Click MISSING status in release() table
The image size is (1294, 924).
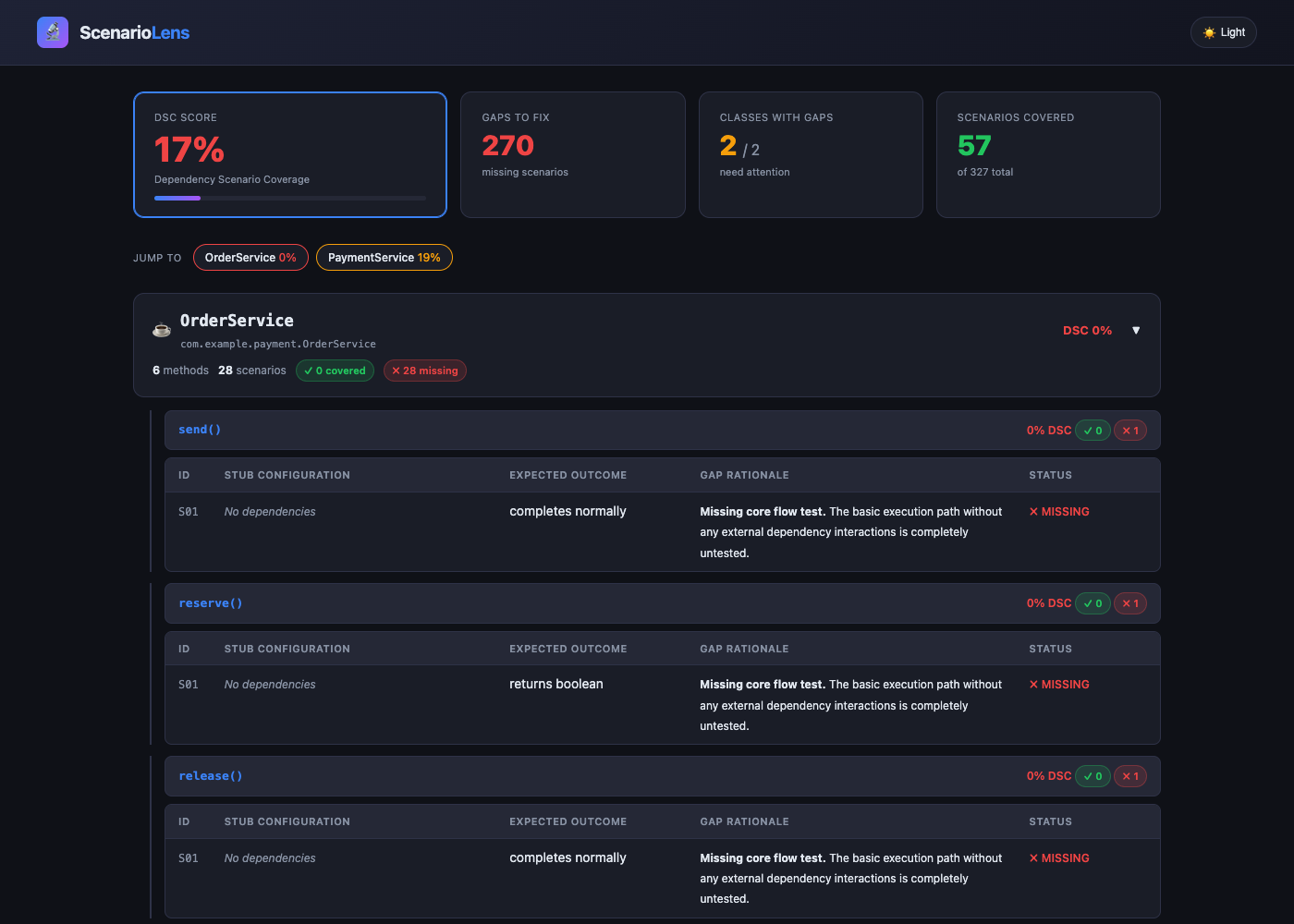pyautogui.click(x=1059, y=858)
